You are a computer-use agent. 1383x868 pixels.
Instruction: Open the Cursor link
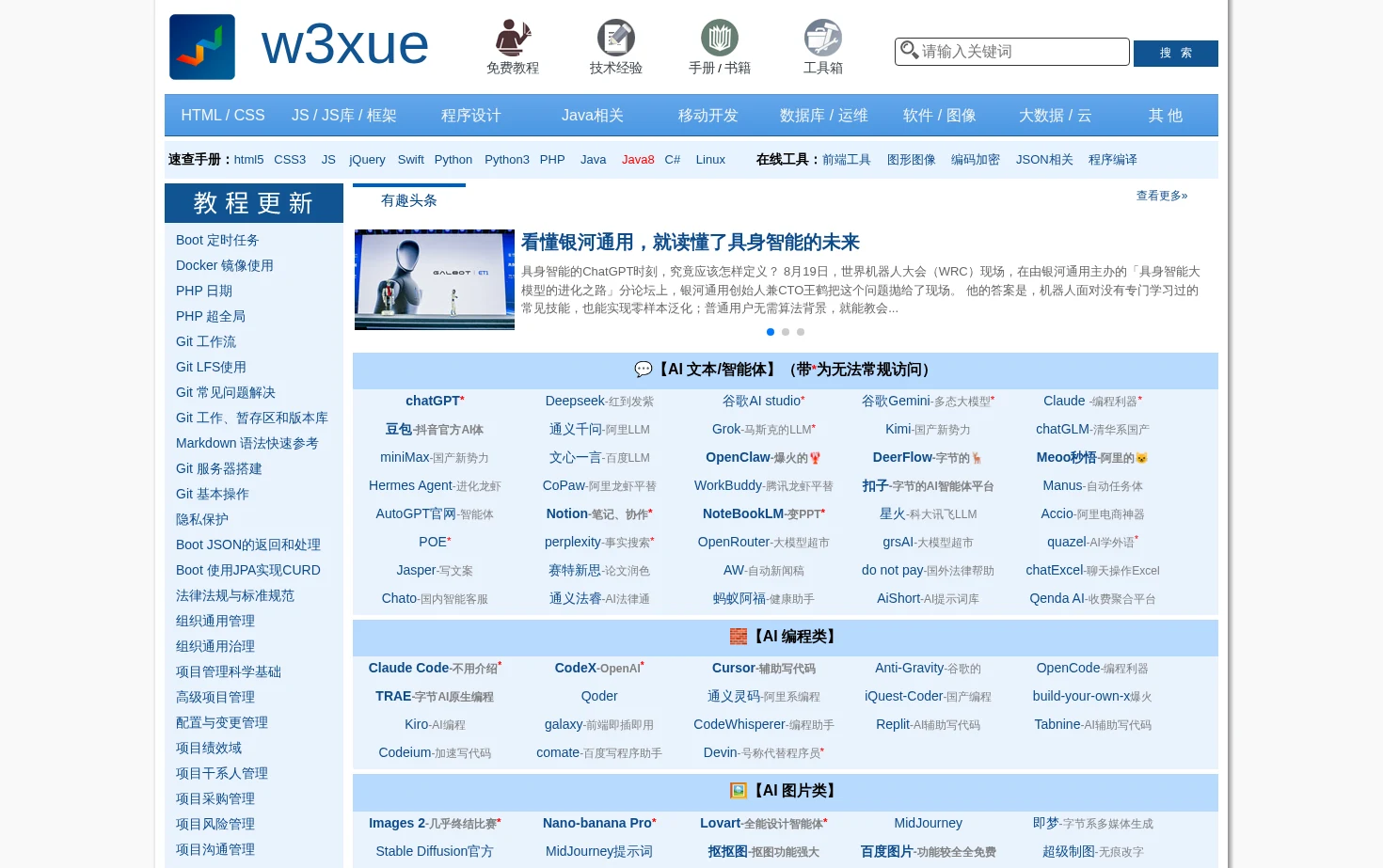(763, 669)
